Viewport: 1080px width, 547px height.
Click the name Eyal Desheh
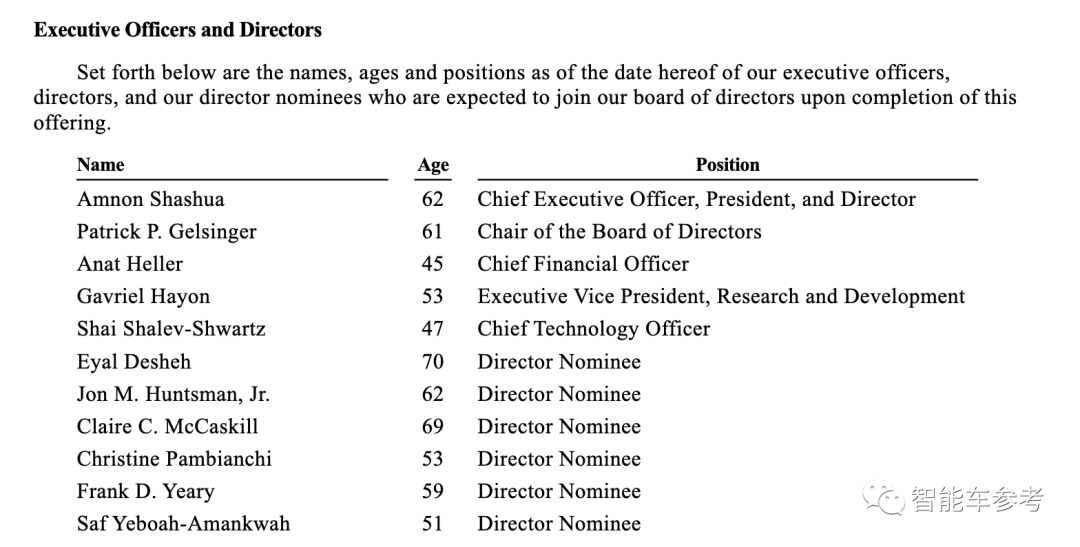pyautogui.click(x=134, y=362)
